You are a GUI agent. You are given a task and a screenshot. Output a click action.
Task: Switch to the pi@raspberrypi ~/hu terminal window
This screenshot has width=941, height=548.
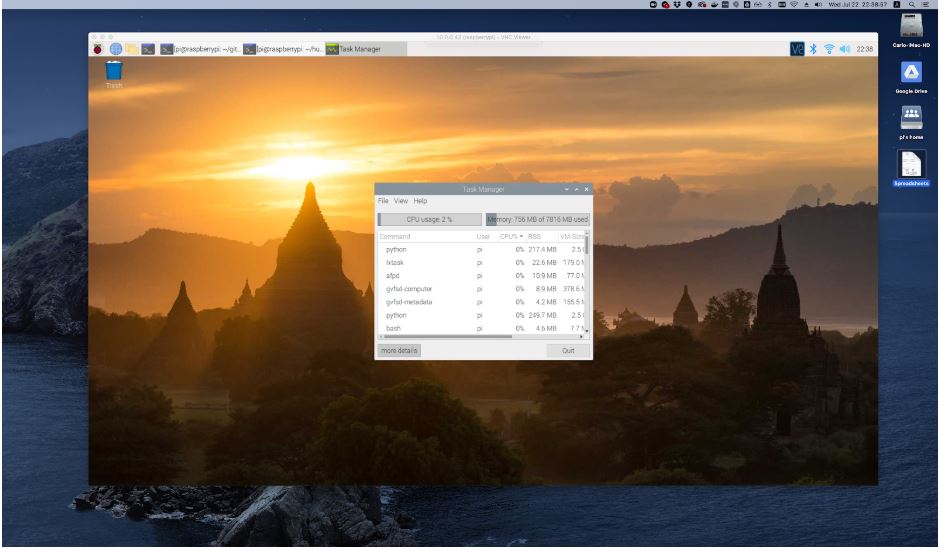tap(283, 49)
